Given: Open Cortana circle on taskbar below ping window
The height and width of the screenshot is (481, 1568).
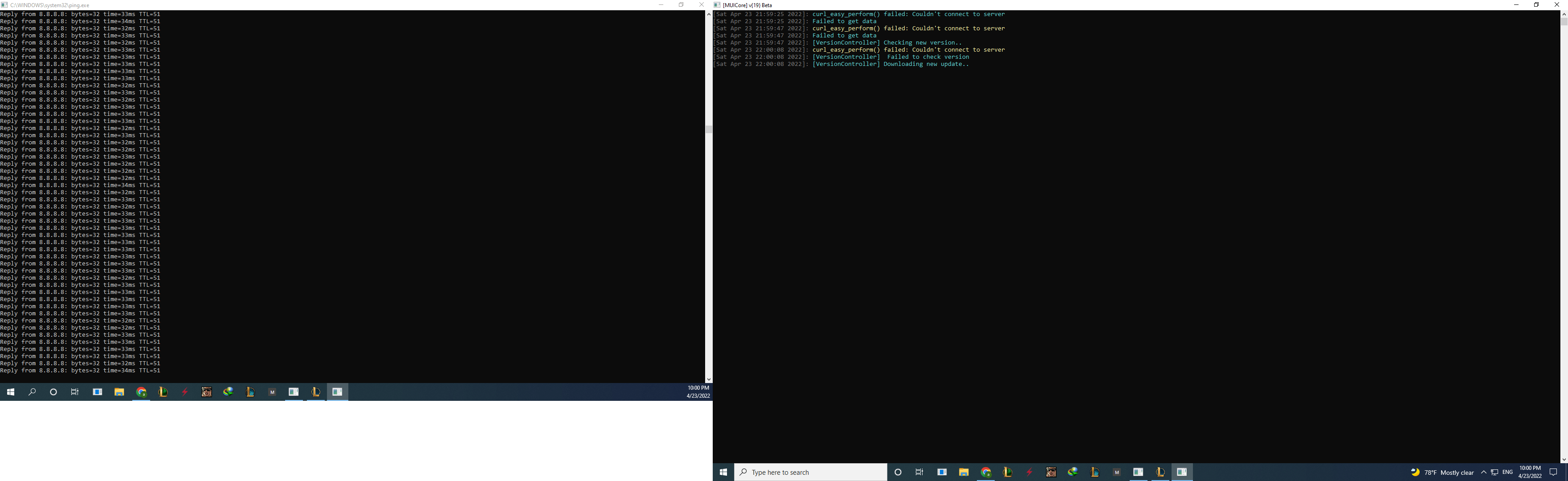Looking at the screenshot, I should (x=53, y=392).
